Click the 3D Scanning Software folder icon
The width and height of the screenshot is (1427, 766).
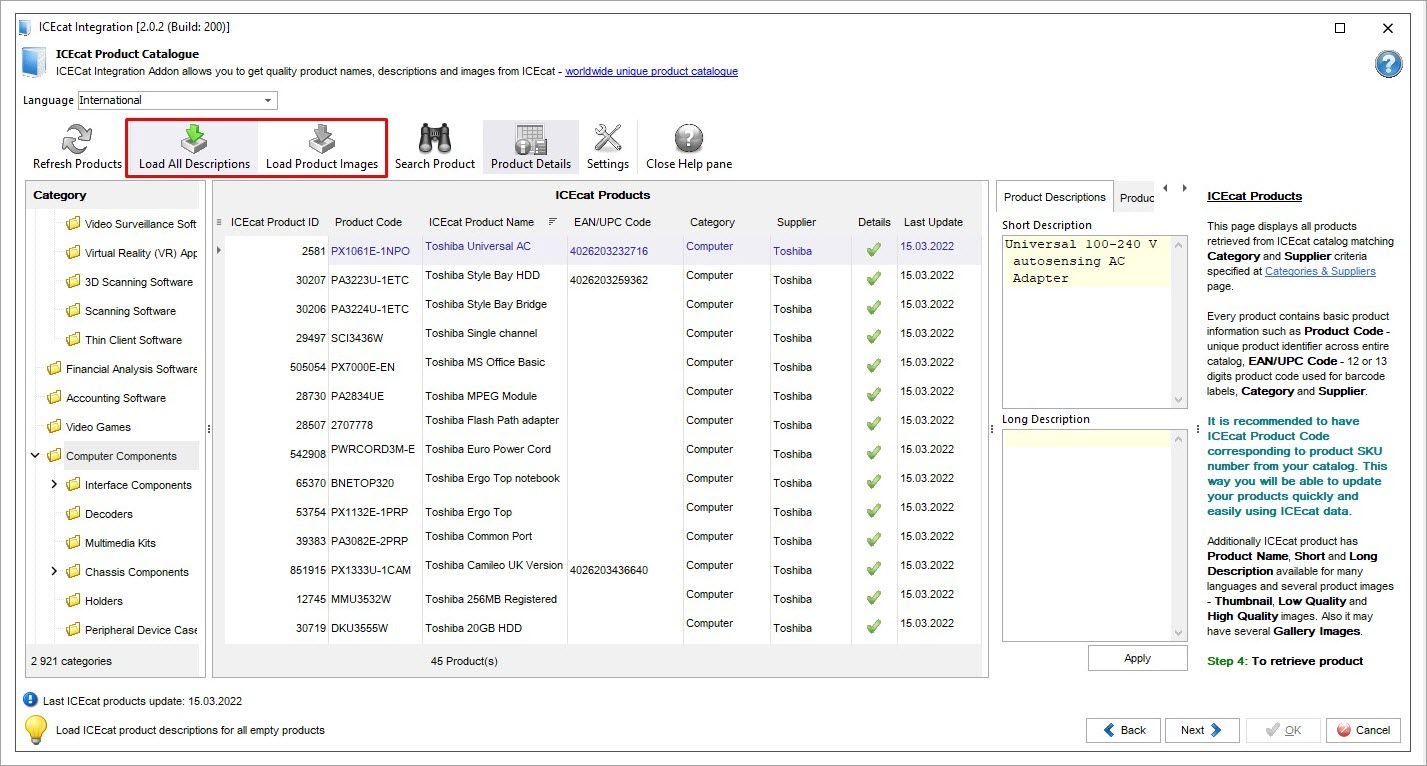(x=73, y=282)
